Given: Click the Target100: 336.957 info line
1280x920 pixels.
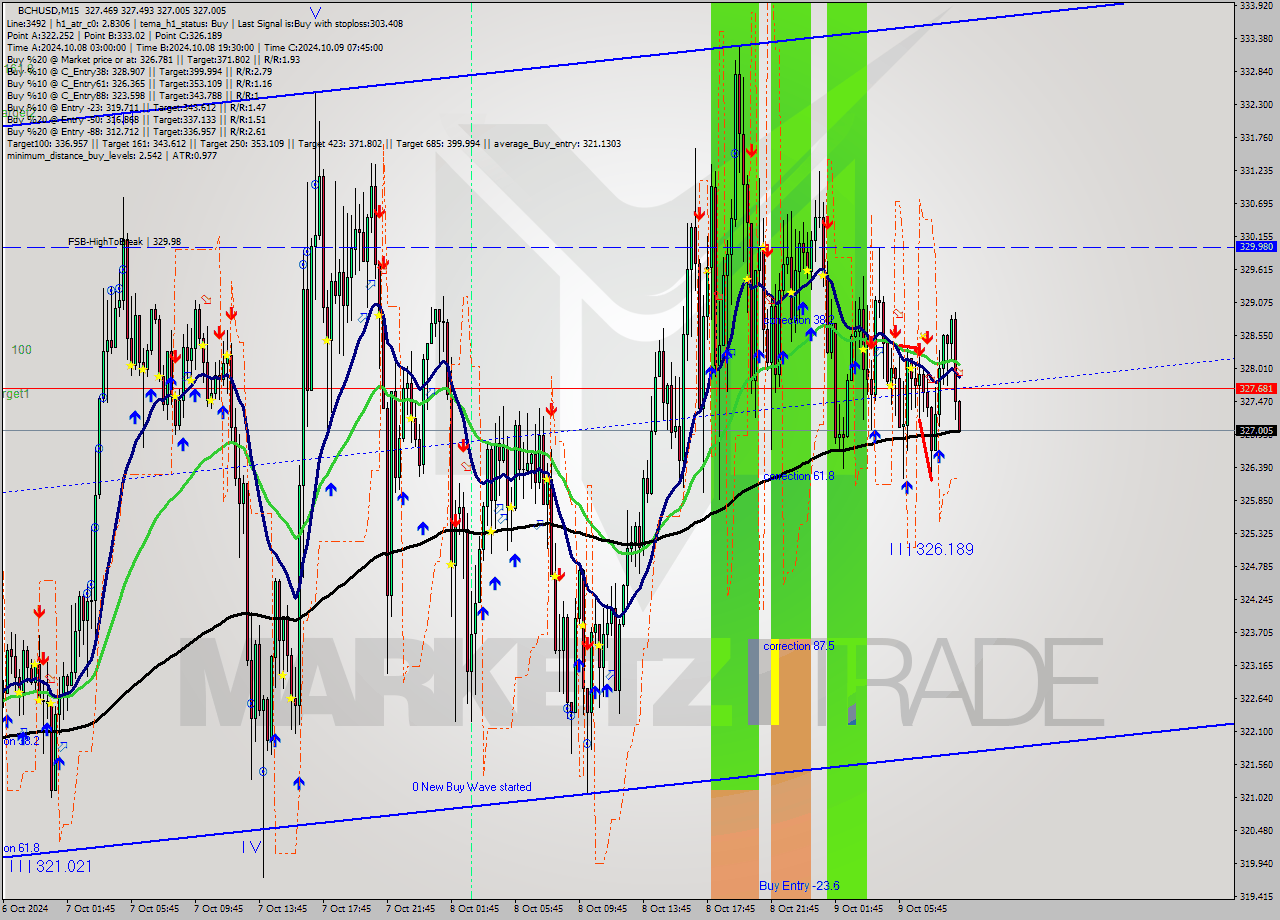Looking at the screenshot, I should click(x=314, y=144).
